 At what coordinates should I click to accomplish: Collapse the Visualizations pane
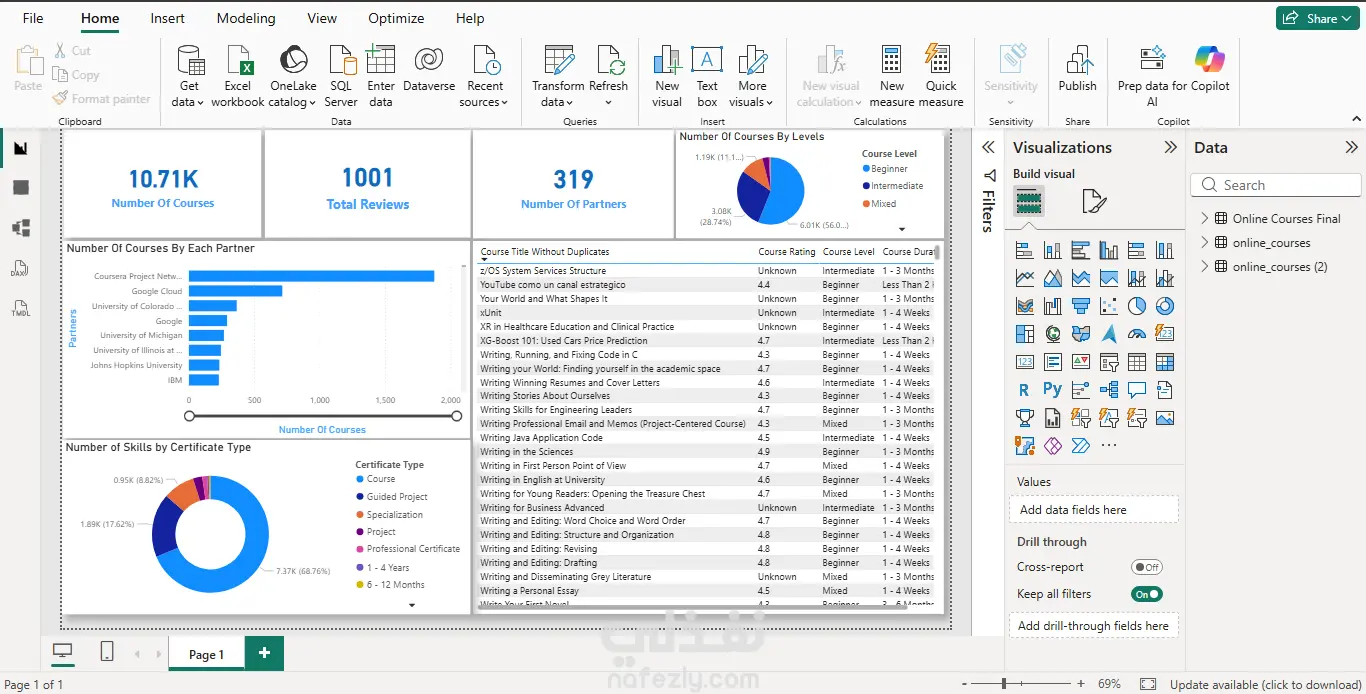[x=1170, y=147]
